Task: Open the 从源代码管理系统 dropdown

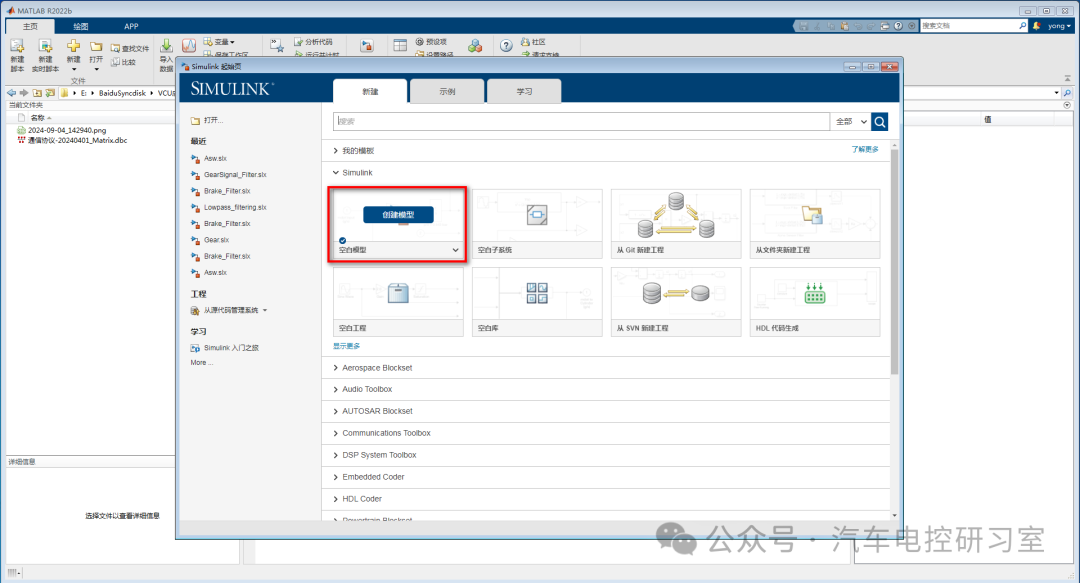Action: 265,310
